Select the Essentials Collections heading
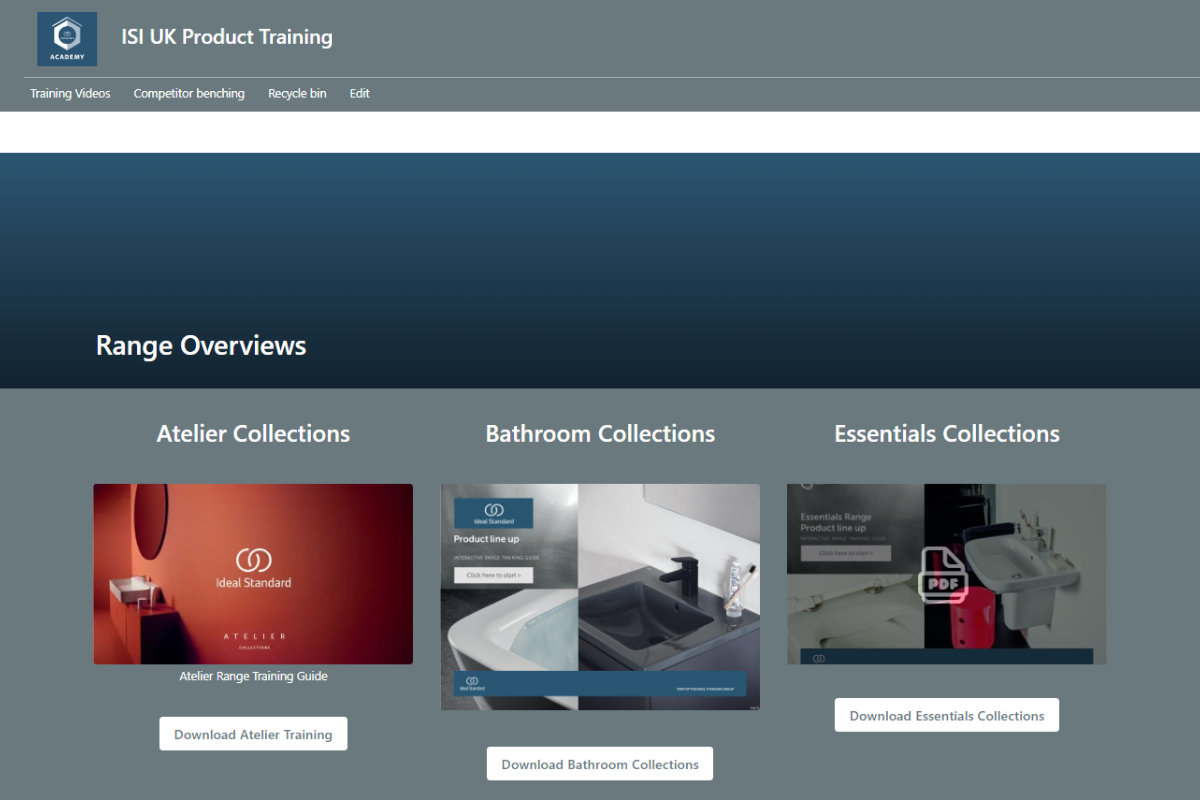 946,434
